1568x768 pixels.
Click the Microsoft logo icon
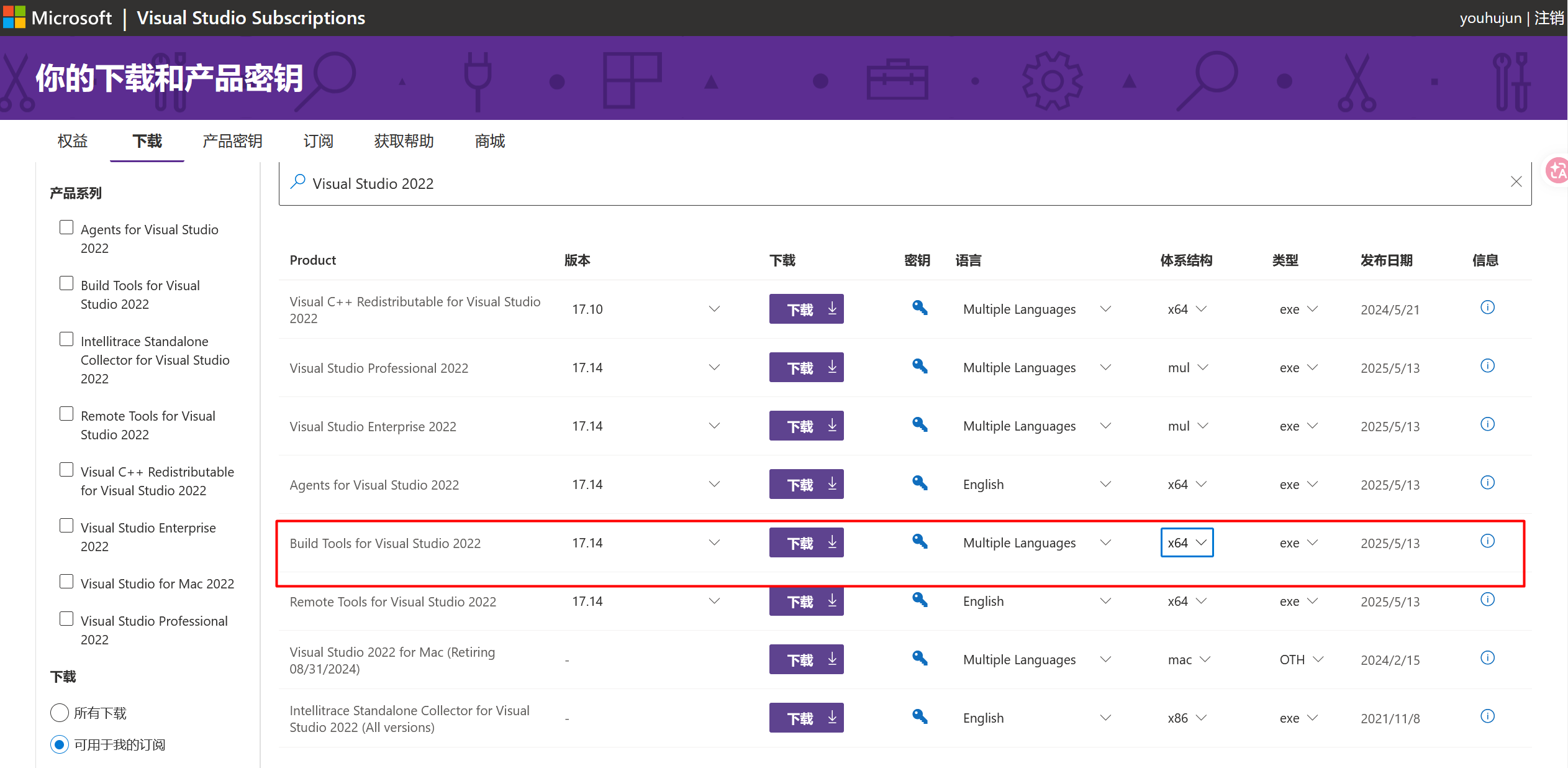click(x=14, y=17)
